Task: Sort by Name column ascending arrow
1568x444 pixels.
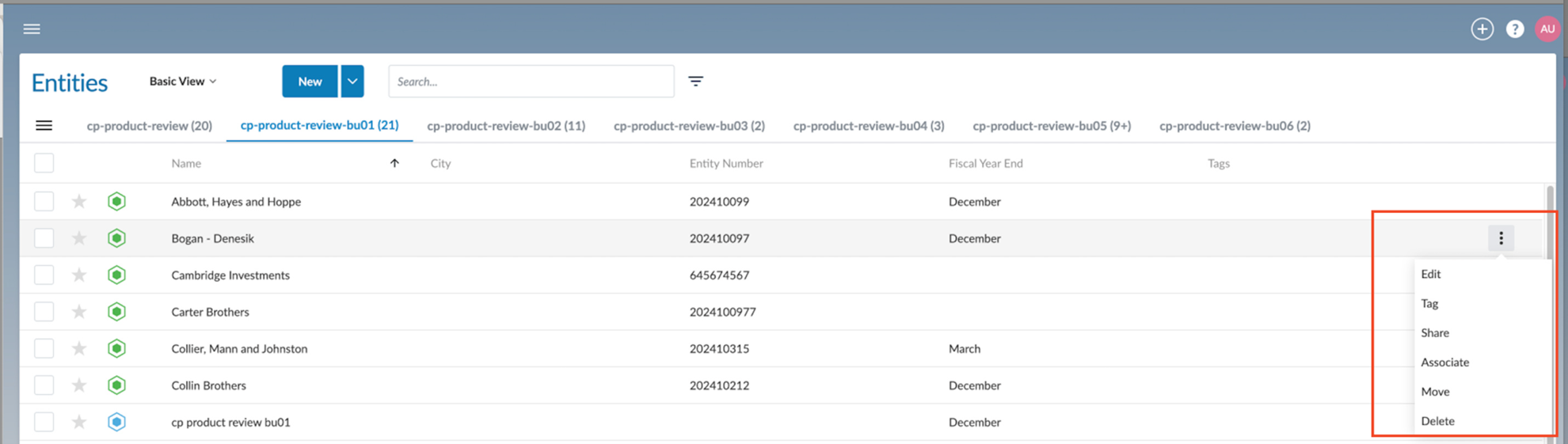Action: (394, 163)
